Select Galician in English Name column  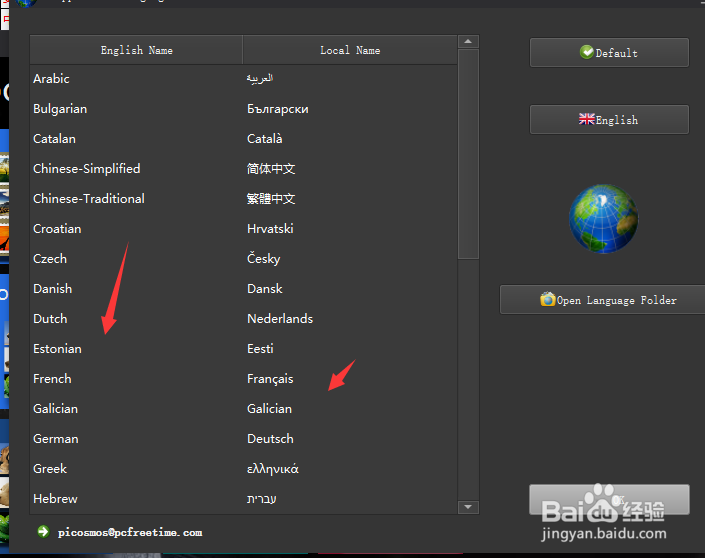coord(55,409)
